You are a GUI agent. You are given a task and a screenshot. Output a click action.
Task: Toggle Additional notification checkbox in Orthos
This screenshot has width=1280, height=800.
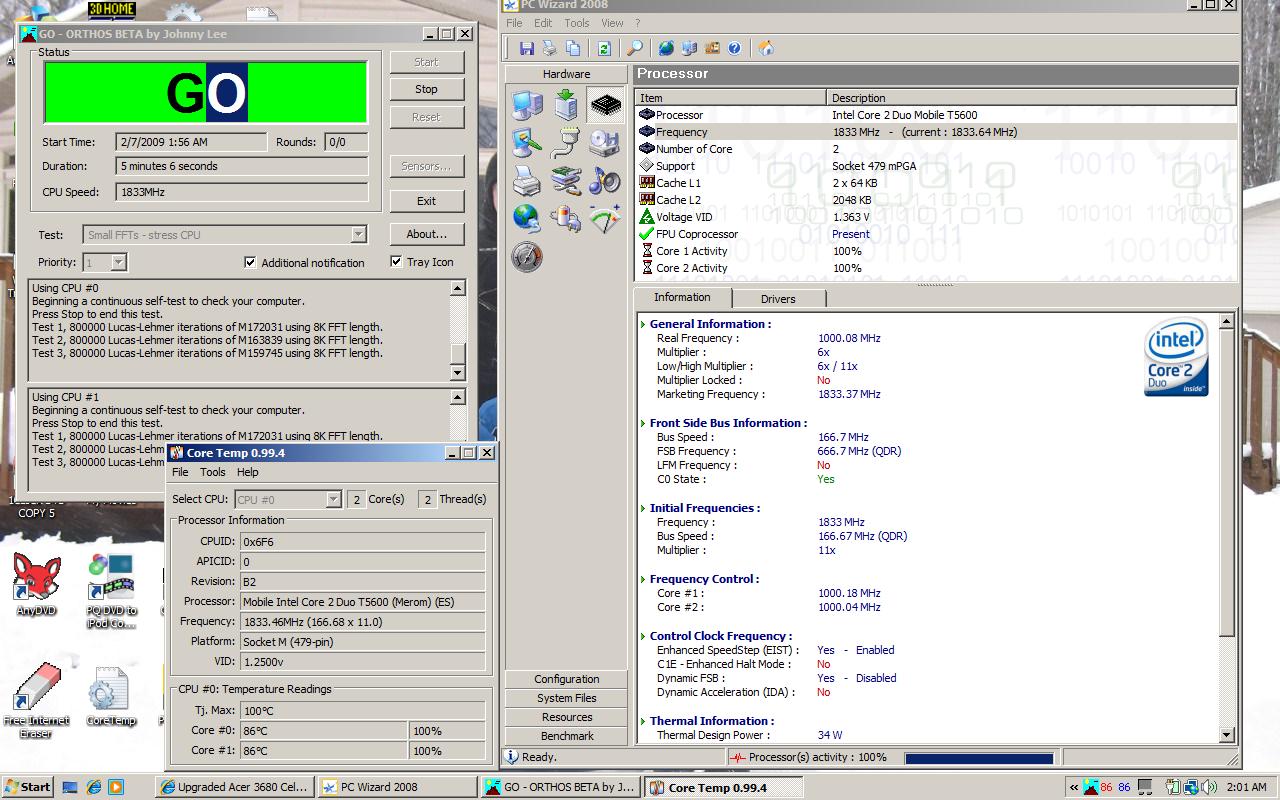[x=250, y=262]
